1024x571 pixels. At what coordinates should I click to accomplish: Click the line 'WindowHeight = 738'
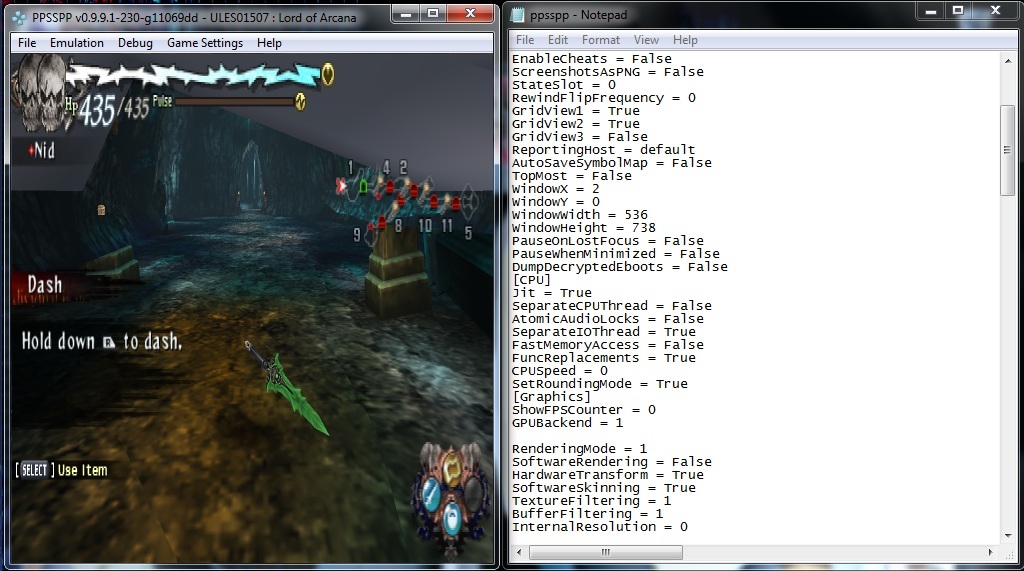click(x=584, y=228)
